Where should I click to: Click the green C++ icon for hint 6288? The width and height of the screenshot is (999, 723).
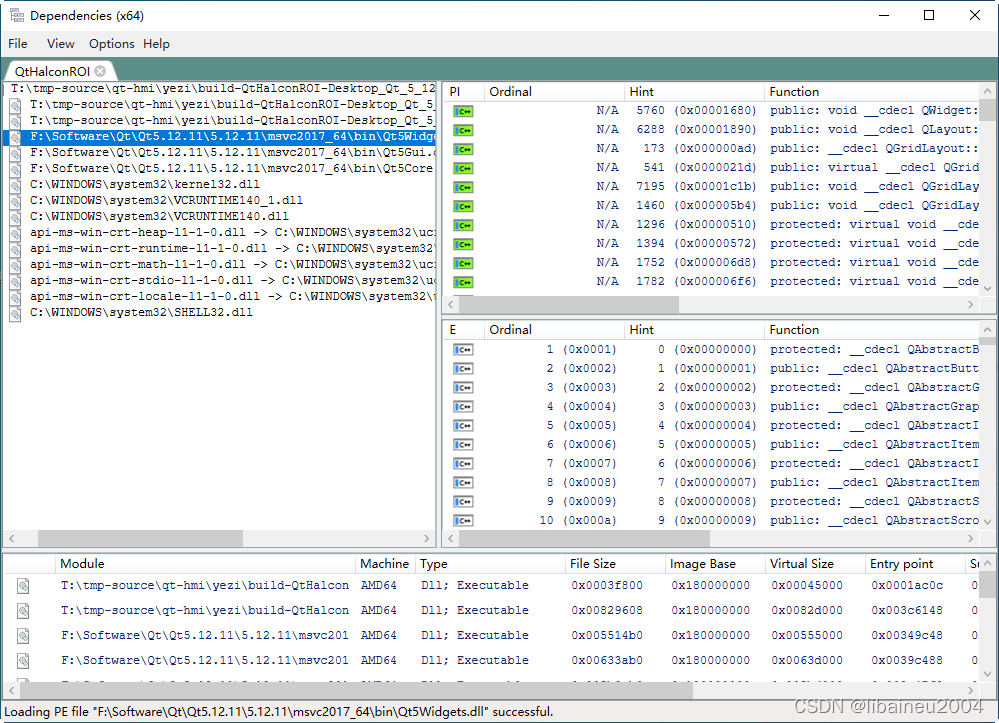[x=463, y=131]
